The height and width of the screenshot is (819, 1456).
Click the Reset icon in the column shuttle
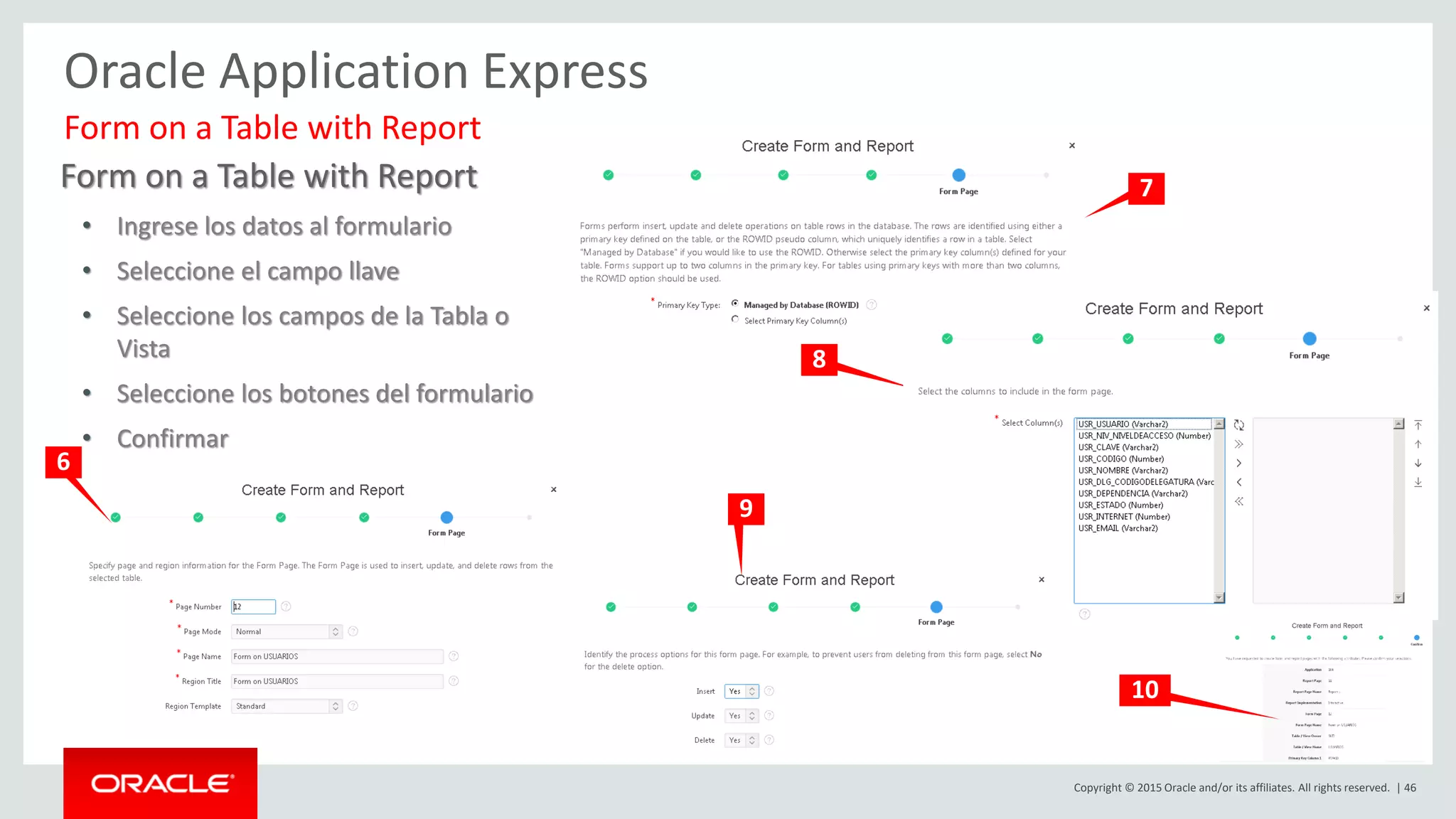click(x=1239, y=425)
